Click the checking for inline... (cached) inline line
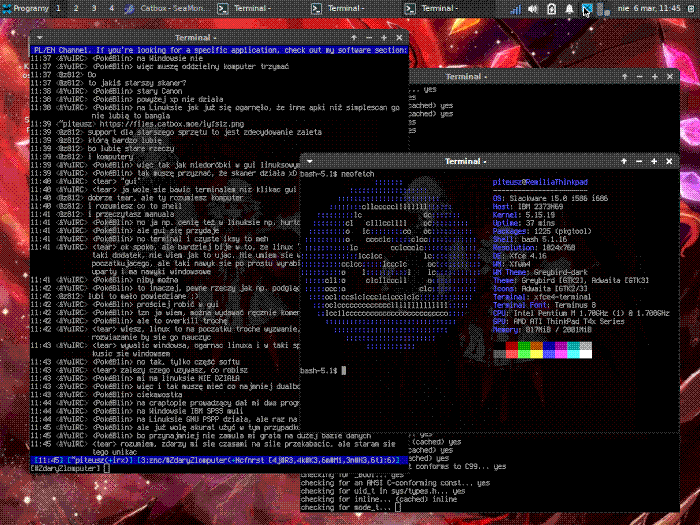This screenshot has height=525, width=700. [x=379, y=499]
